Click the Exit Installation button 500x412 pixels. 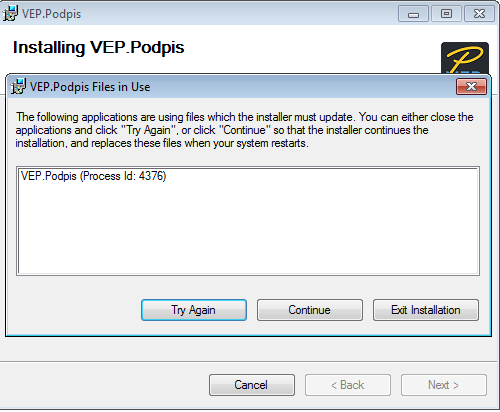426,310
